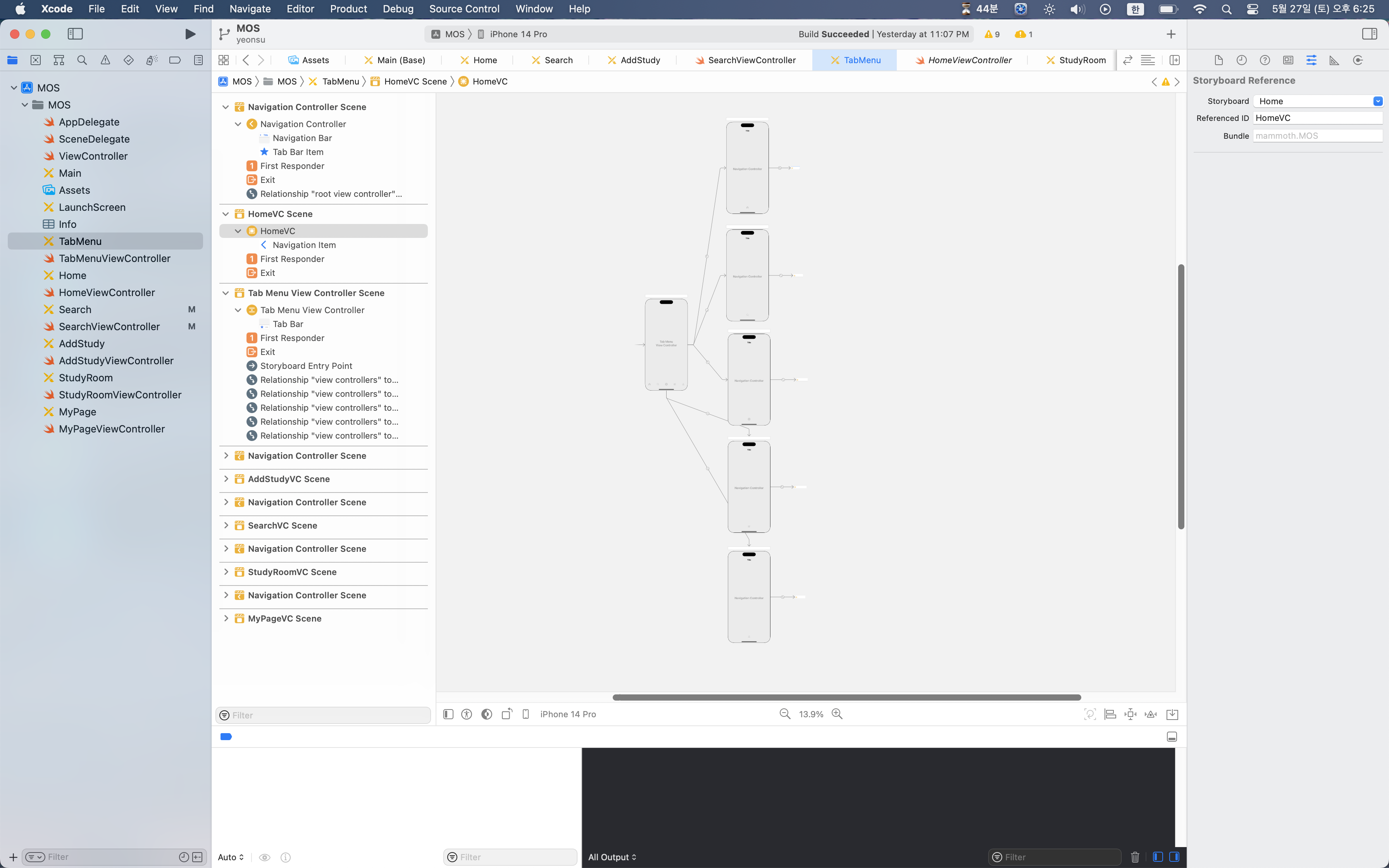The image size is (1389, 868).
Task: Hide the debug area panel
Action: click(x=1172, y=737)
